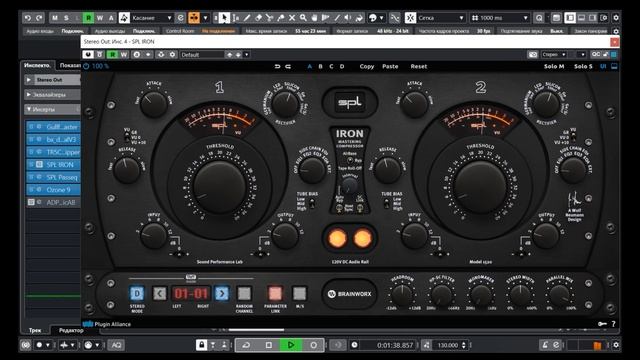The image size is (640, 360).
Task: Select the Erase tool
Action: (258, 18)
